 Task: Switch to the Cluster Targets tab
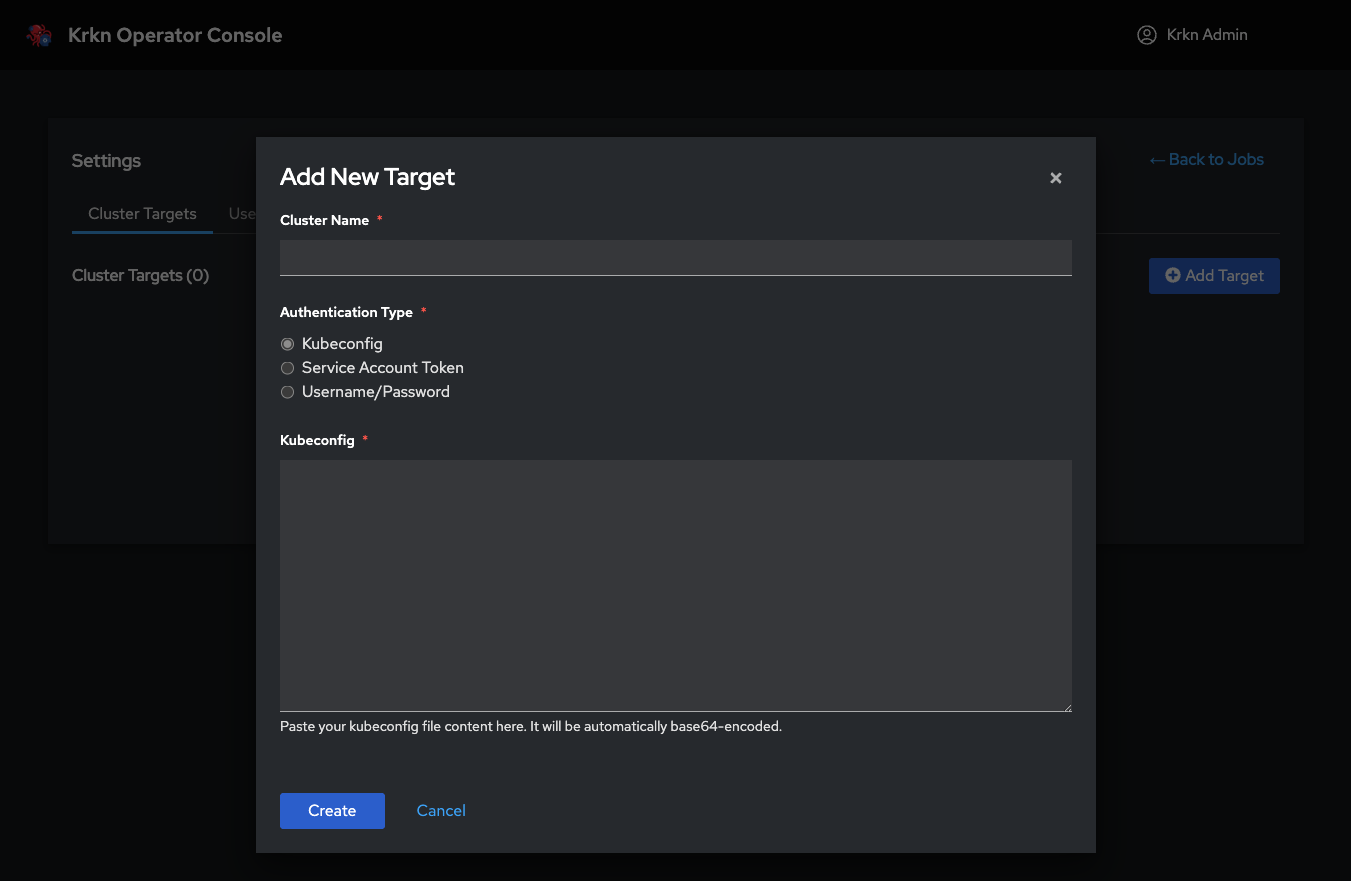point(142,213)
